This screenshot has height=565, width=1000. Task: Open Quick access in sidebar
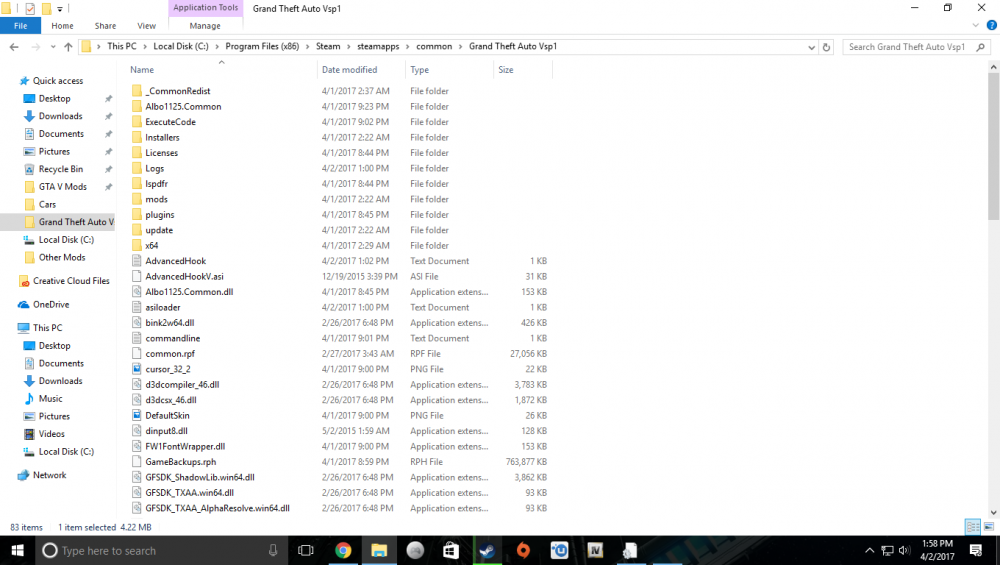(x=57, y=81)
